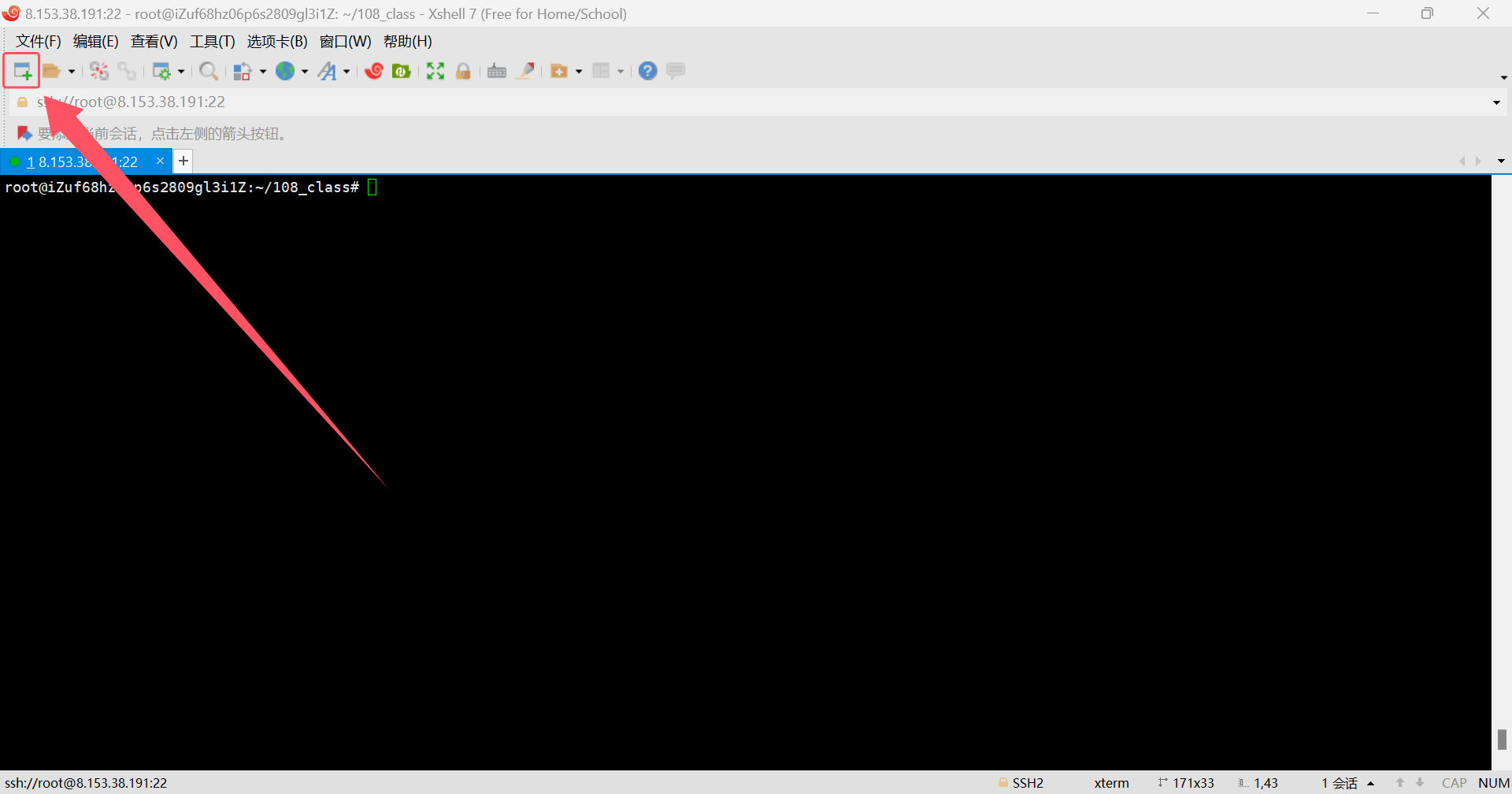Click the color scheme icon
This screenshot has height=794, width=1512.
243,72
